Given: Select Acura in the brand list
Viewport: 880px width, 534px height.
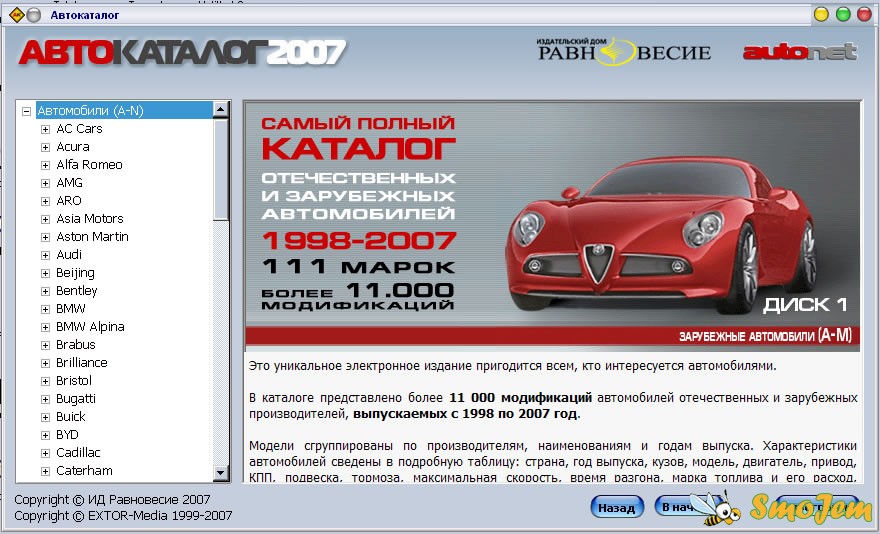Looking at the screenshot, I should pyautogui.click(x=73, y=147).
